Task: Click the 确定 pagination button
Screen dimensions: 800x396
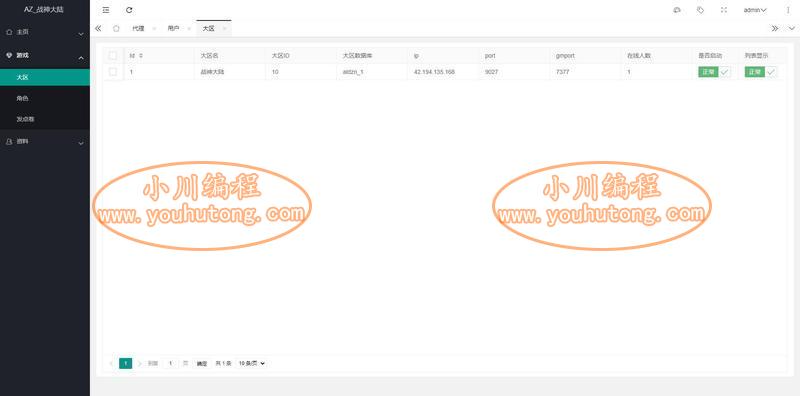Action: (202, 363)
